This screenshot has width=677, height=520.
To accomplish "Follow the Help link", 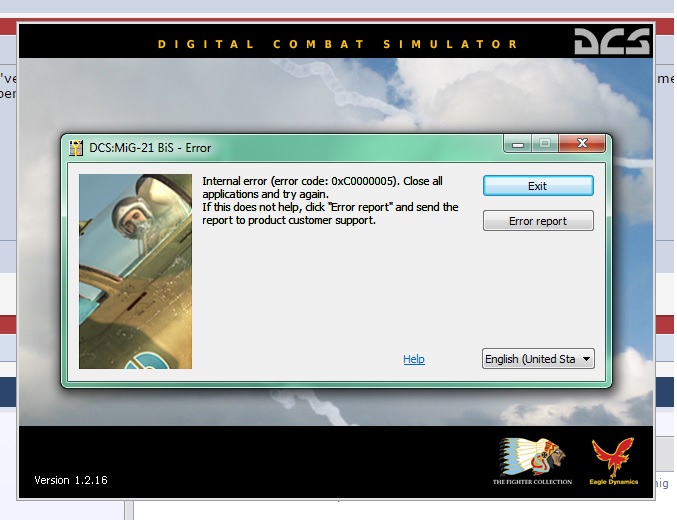I will pos(414,359).
